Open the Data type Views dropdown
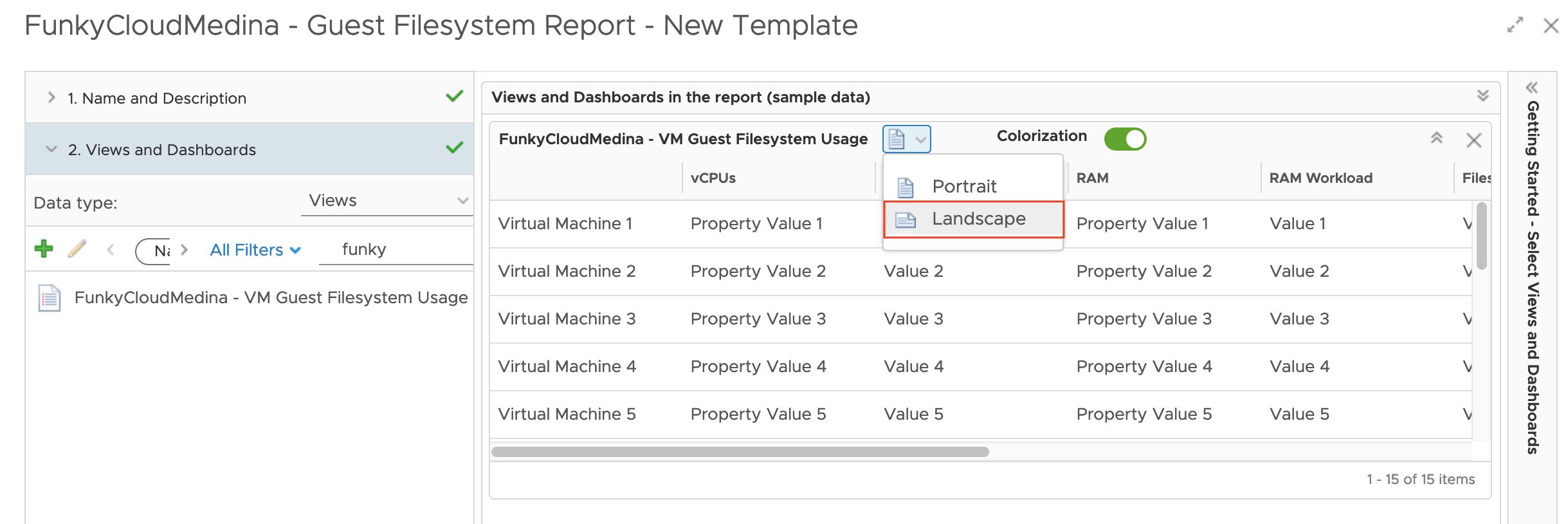The height and width of the screenshot is (524, 1568). [x=387, y=201]
